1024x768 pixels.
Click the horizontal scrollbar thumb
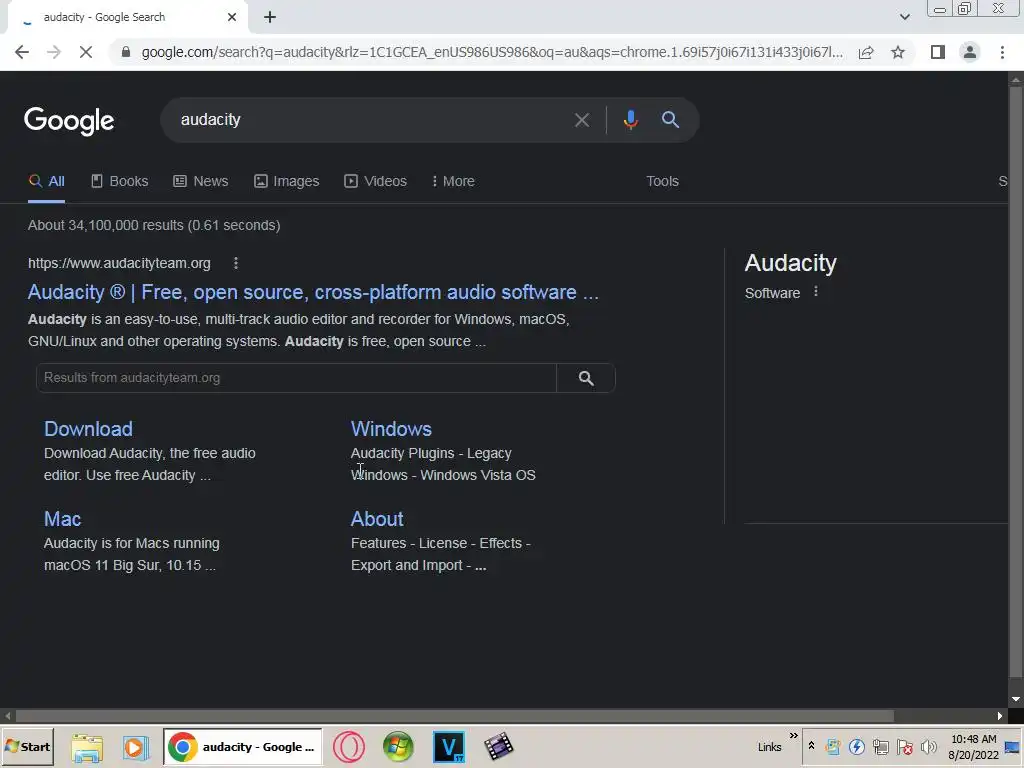pyautogui.click(x=455, y=716)
